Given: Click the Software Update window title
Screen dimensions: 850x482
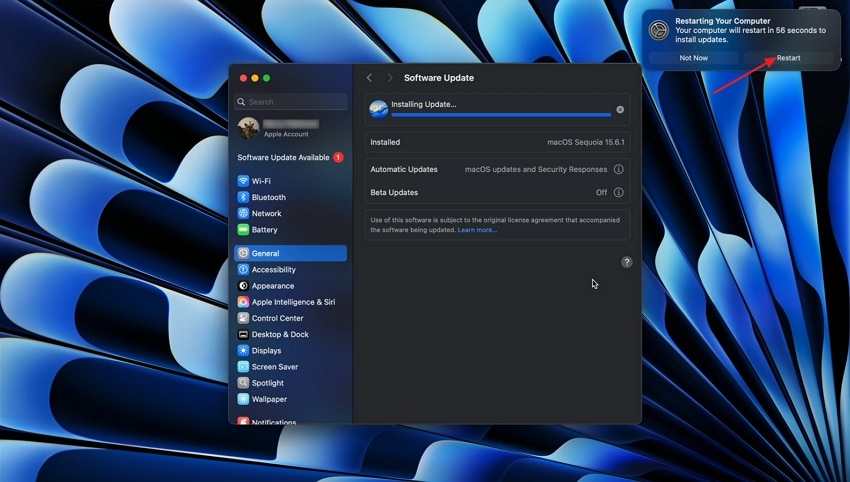Looking at the screenshot, I should click(439, 78).
